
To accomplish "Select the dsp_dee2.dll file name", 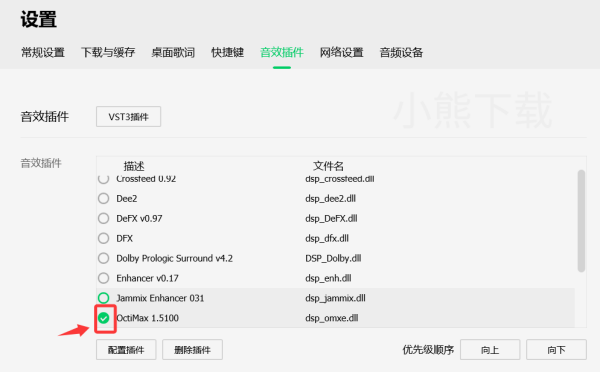I will click(x=331, y=199).
